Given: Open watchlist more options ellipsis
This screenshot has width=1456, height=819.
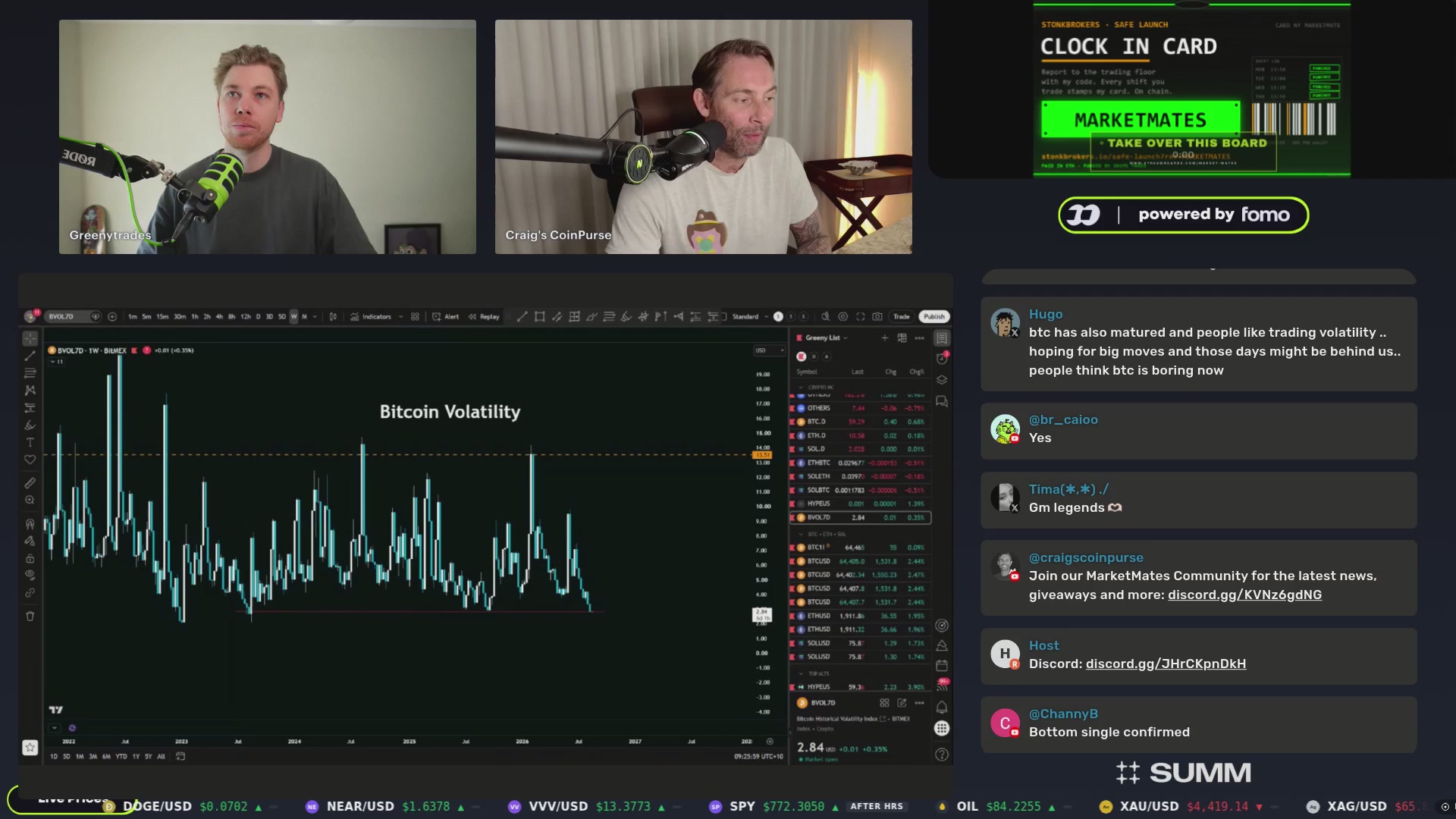Looking at the screenshot, I should (x=919, y=338).
